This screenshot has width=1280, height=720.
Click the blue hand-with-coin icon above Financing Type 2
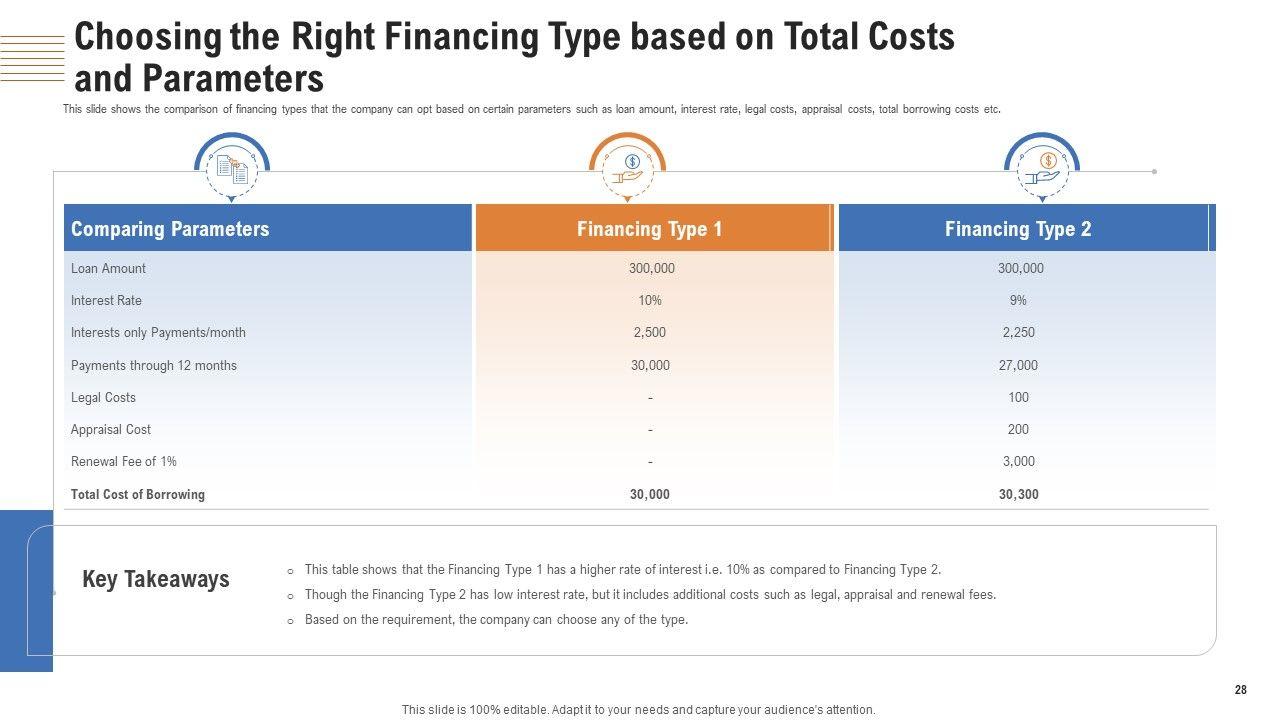(x=1041, y=170)
